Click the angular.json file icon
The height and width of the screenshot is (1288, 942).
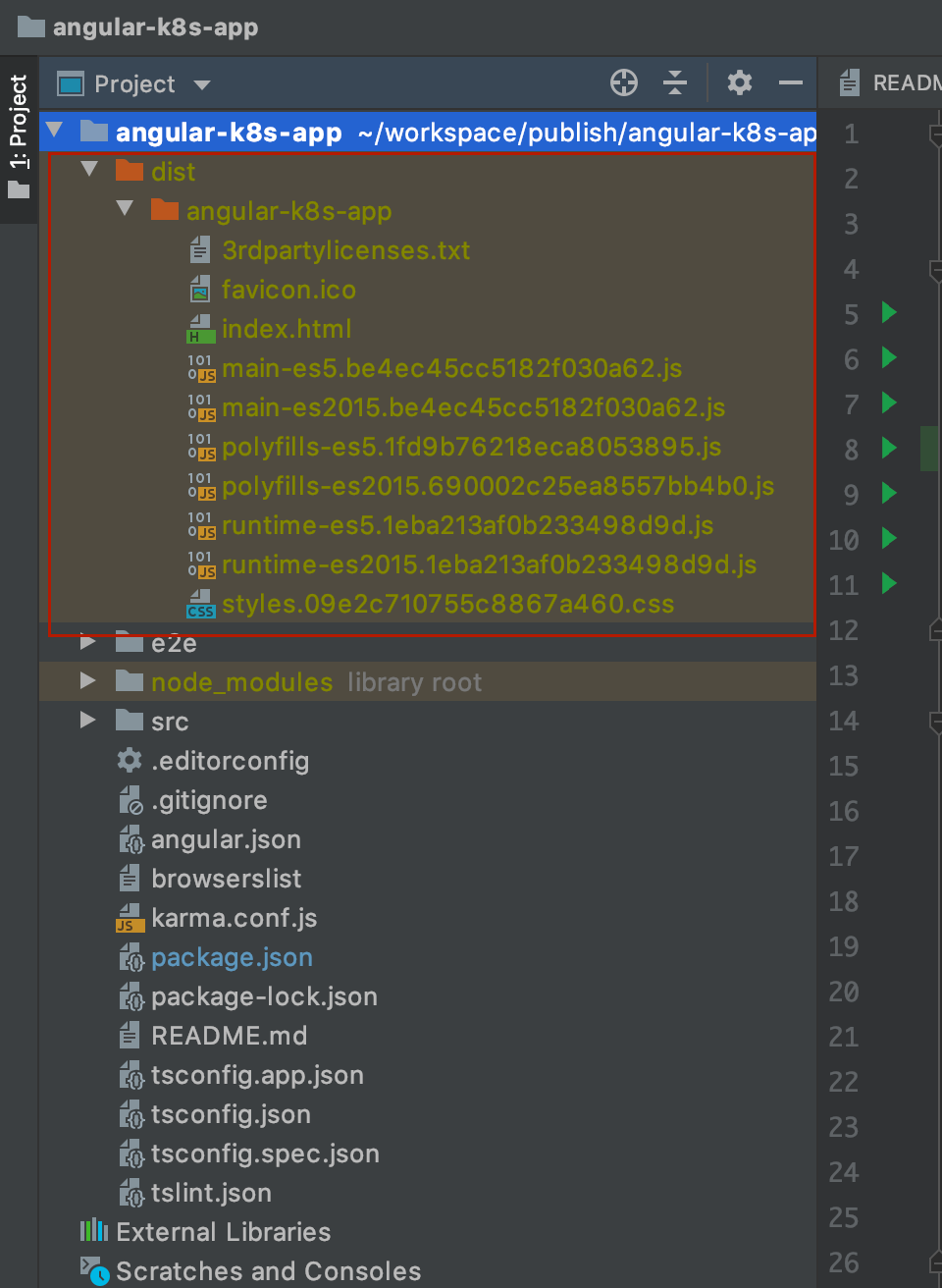pos(131,839)
